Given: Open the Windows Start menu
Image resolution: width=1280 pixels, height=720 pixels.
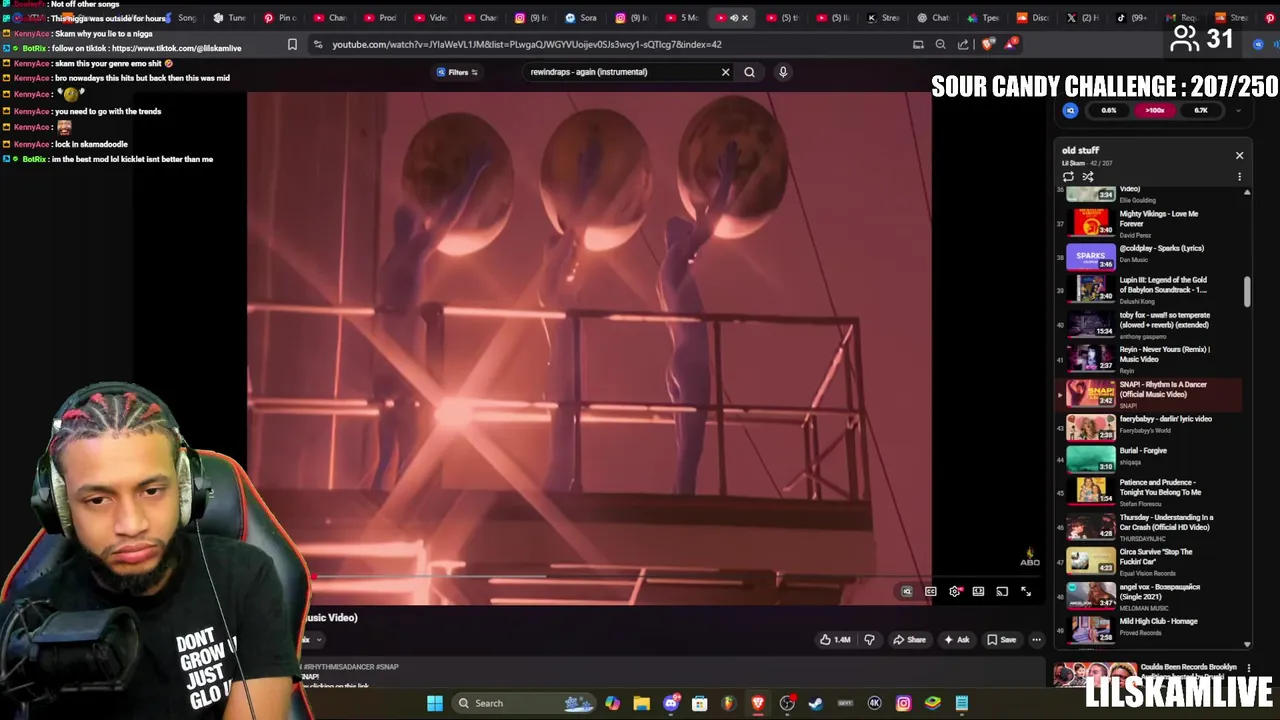Looking at the screenshot, I should [x=435, y=703].
